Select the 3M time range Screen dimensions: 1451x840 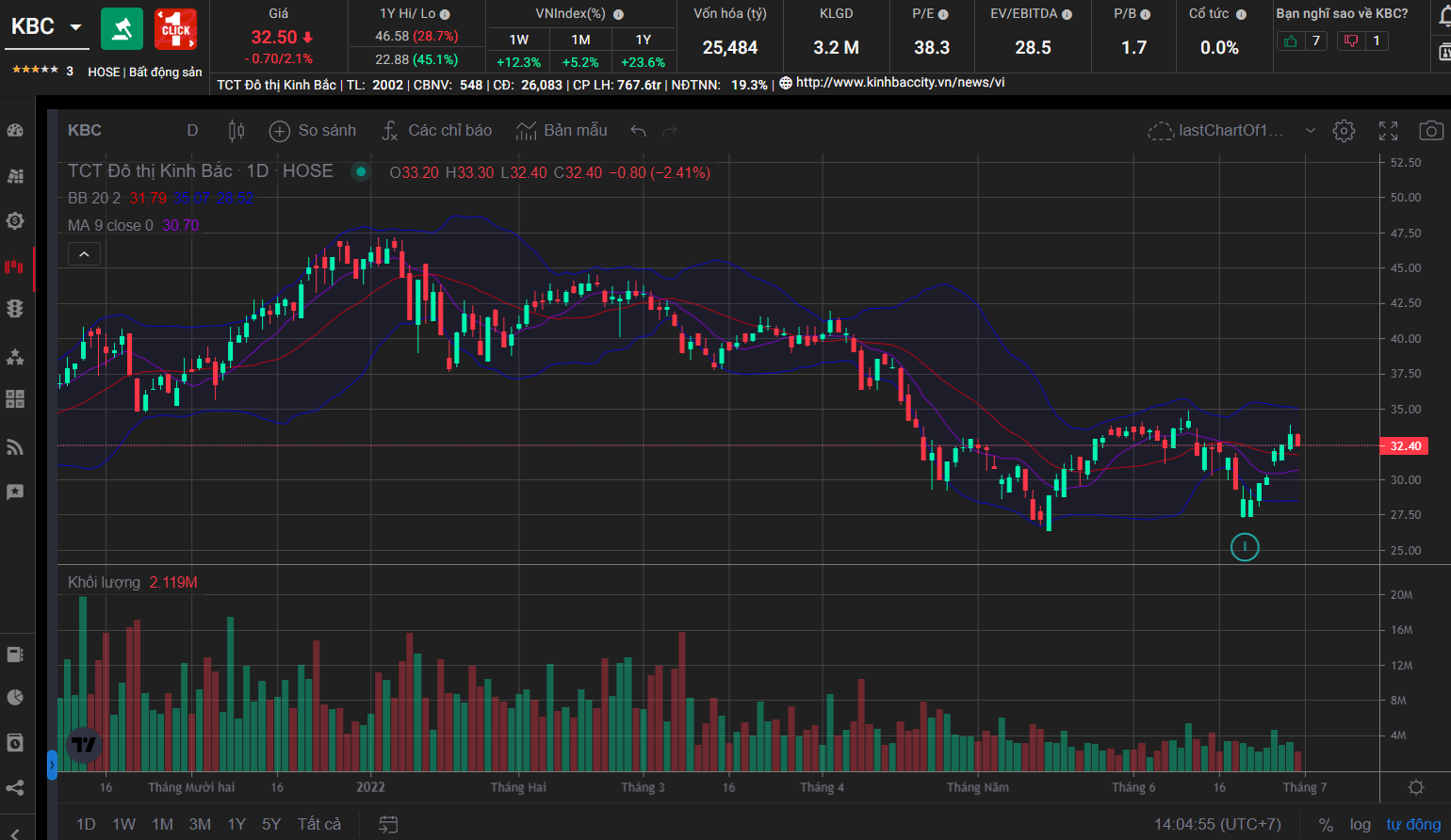(x=200, y=824)
